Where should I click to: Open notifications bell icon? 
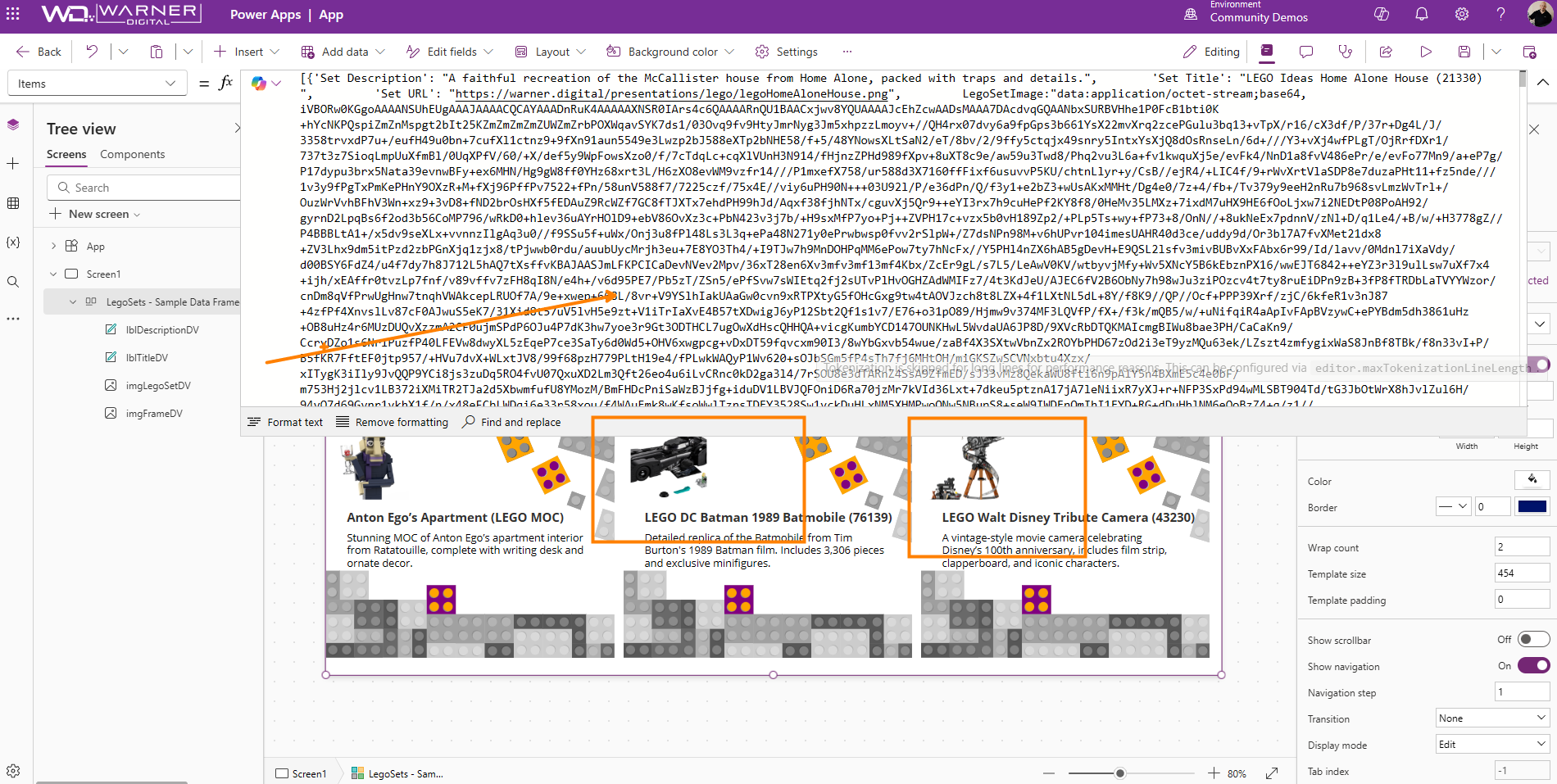(1422, 15)
